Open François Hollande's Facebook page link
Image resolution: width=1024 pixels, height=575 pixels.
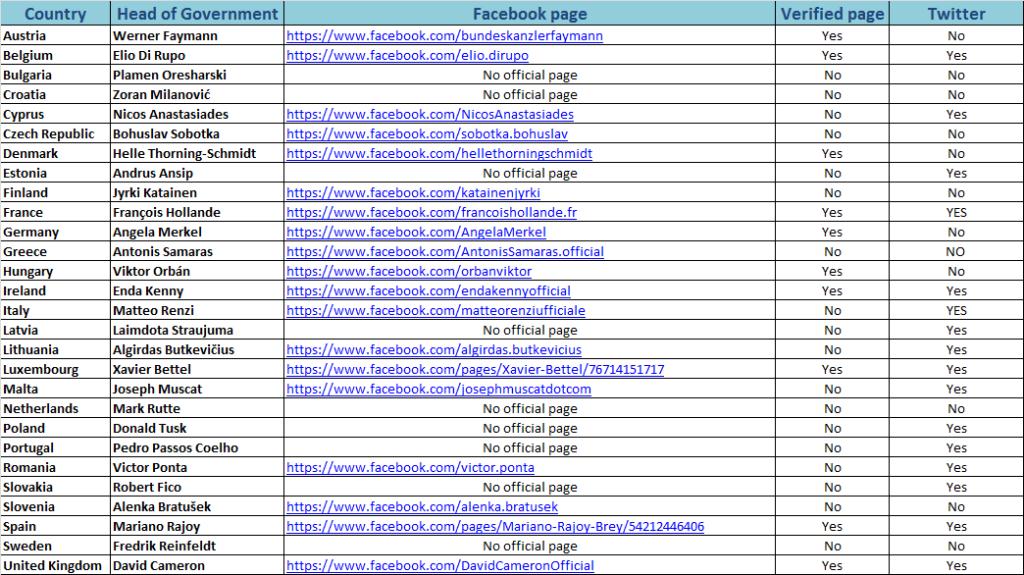pos(431,213)
